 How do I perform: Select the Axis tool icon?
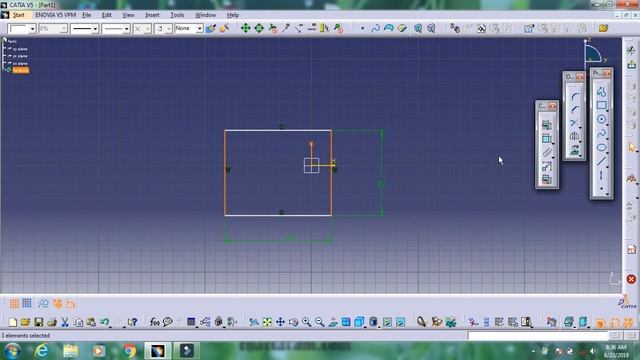[601, 176]
